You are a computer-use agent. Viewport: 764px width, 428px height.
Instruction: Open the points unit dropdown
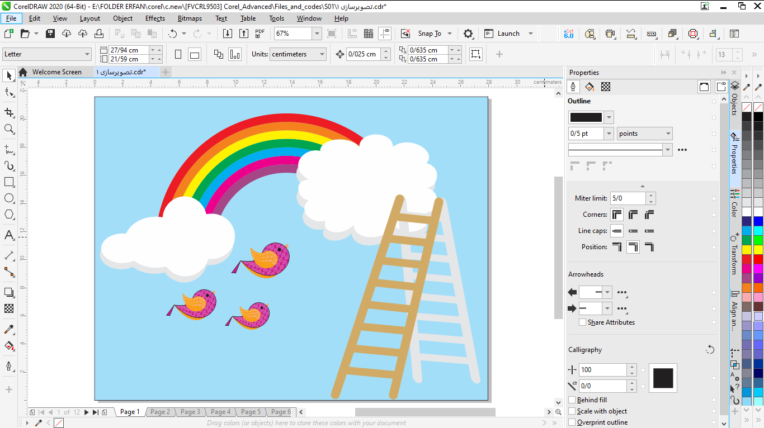pos(668,133)
